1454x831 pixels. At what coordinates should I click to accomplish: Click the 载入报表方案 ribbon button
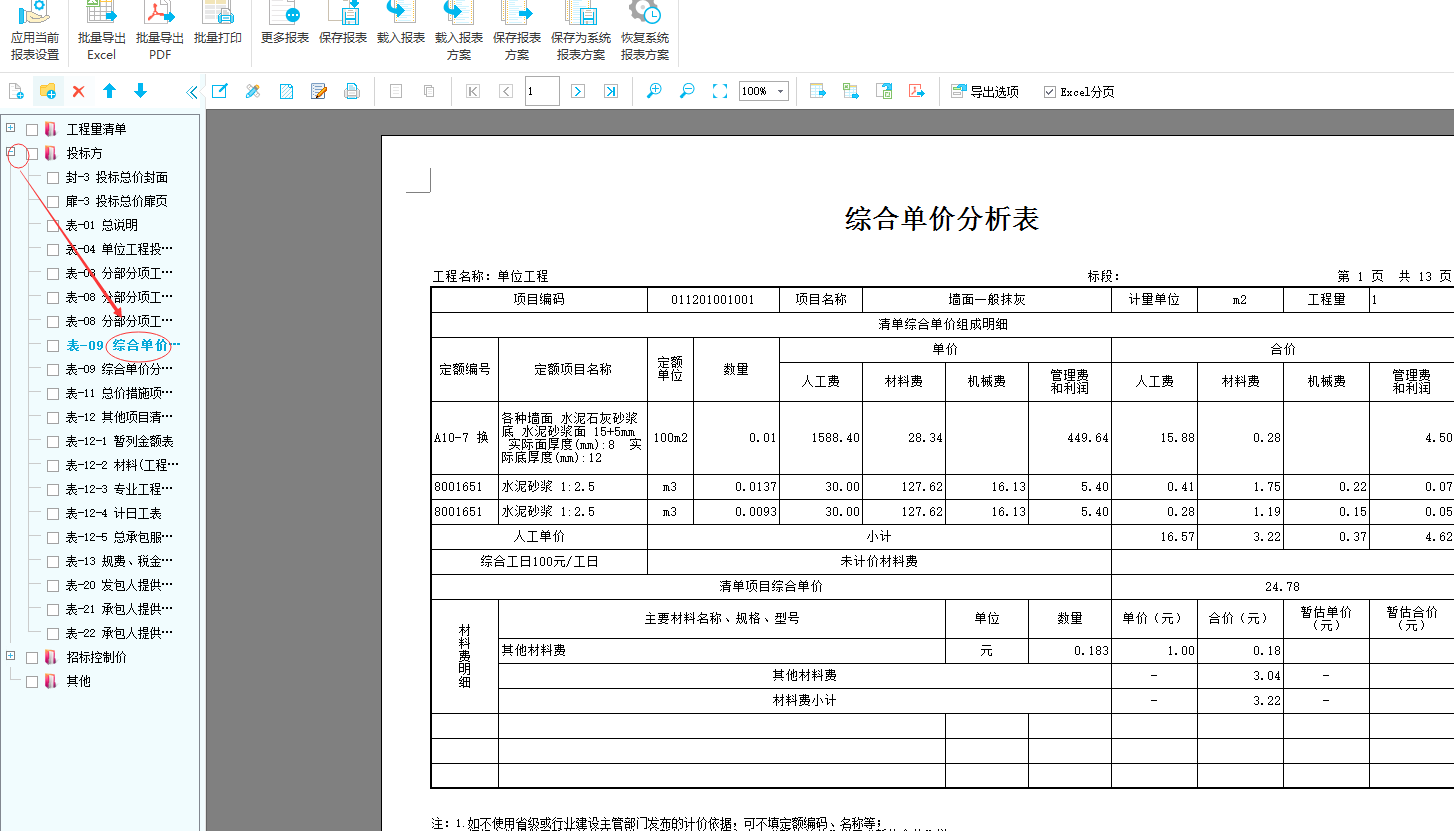tap(459, 32)
